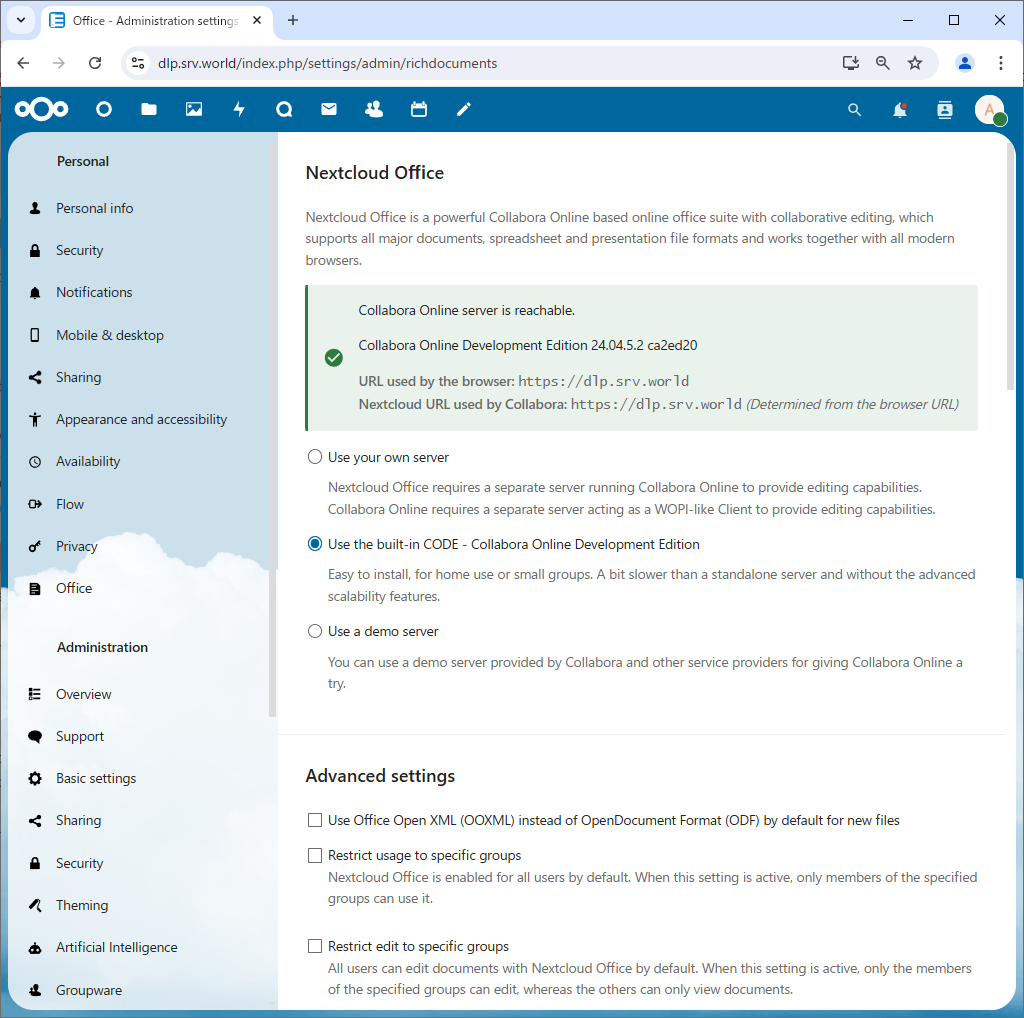Open the tab search dropdown arrow
Image resolution: width=1024 pixels, height=1018 pixels.
tap(21, 20)
